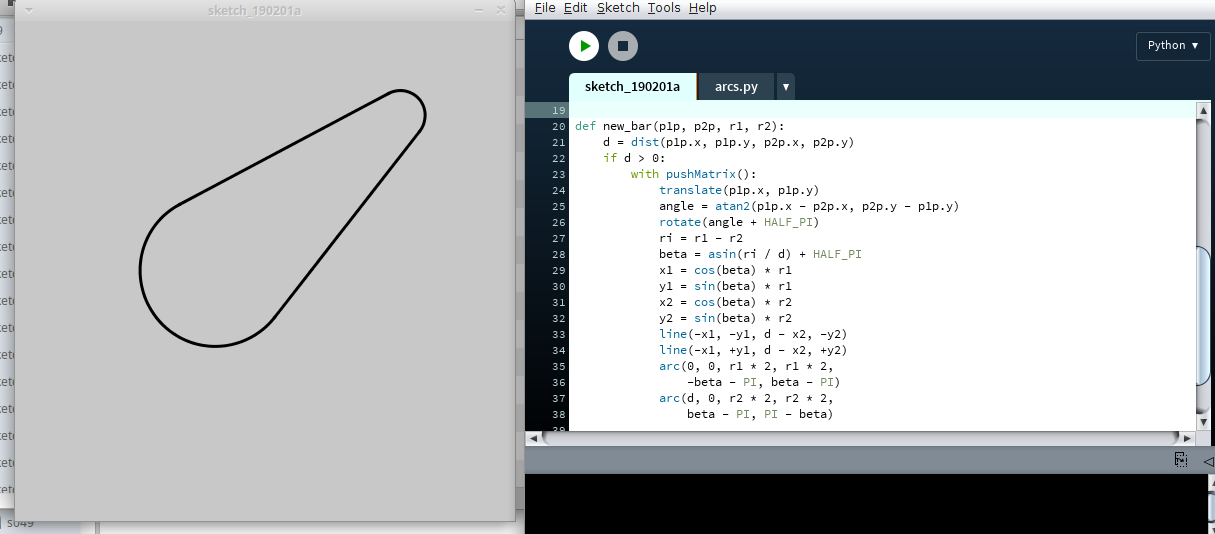1215x534 pixels.
Task: Click the editor's scroll down arrow
Action: [x=1204, y=421]
